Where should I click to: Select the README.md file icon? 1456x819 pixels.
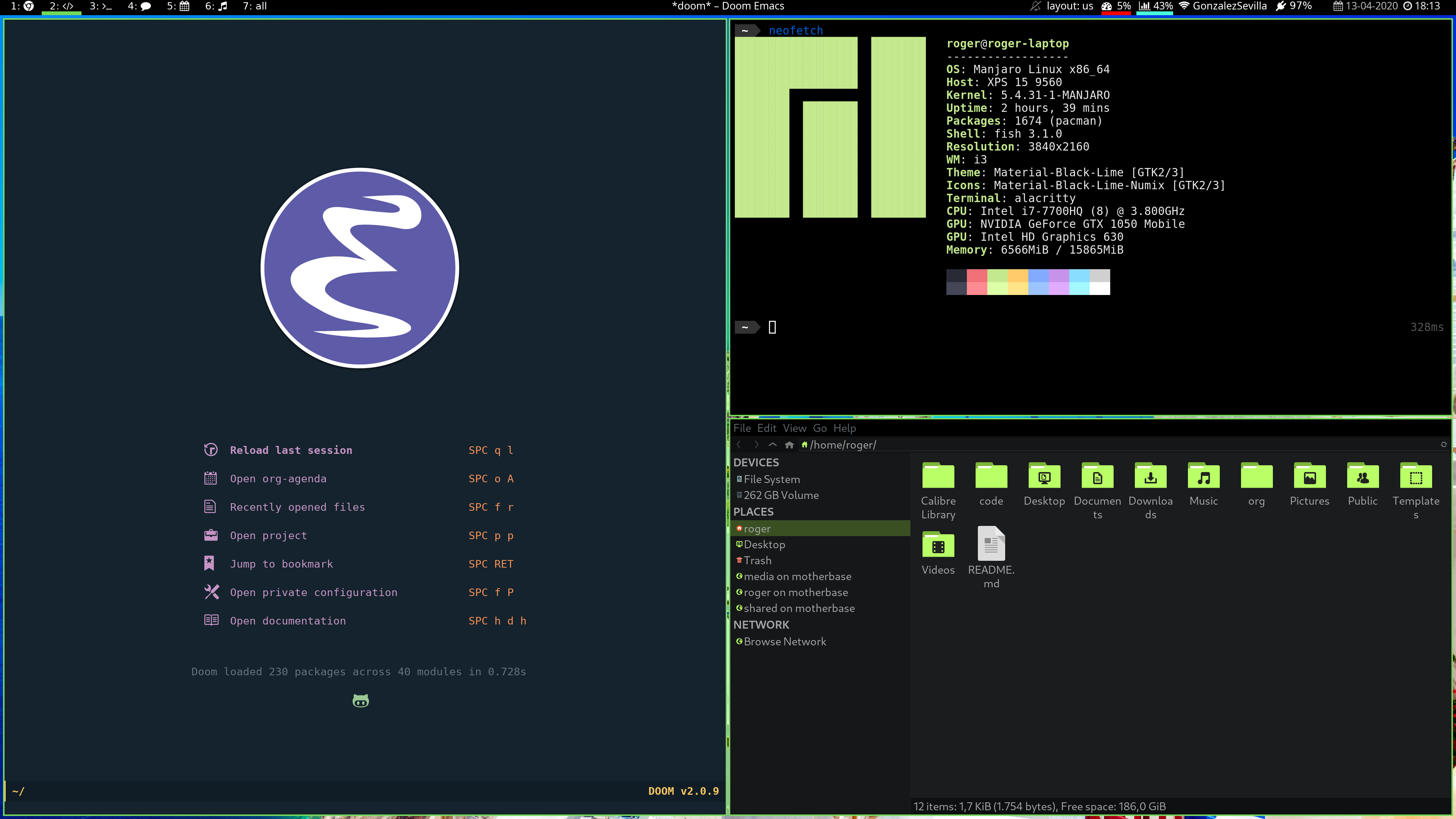[992, 543]
